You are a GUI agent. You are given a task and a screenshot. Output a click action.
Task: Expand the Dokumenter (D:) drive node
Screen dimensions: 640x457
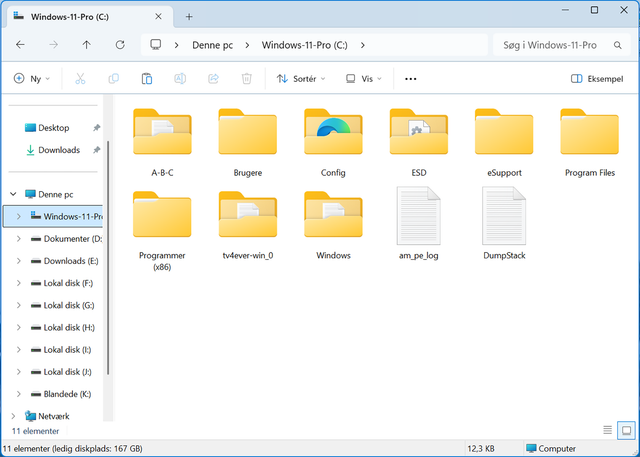[x=19, y=239]
